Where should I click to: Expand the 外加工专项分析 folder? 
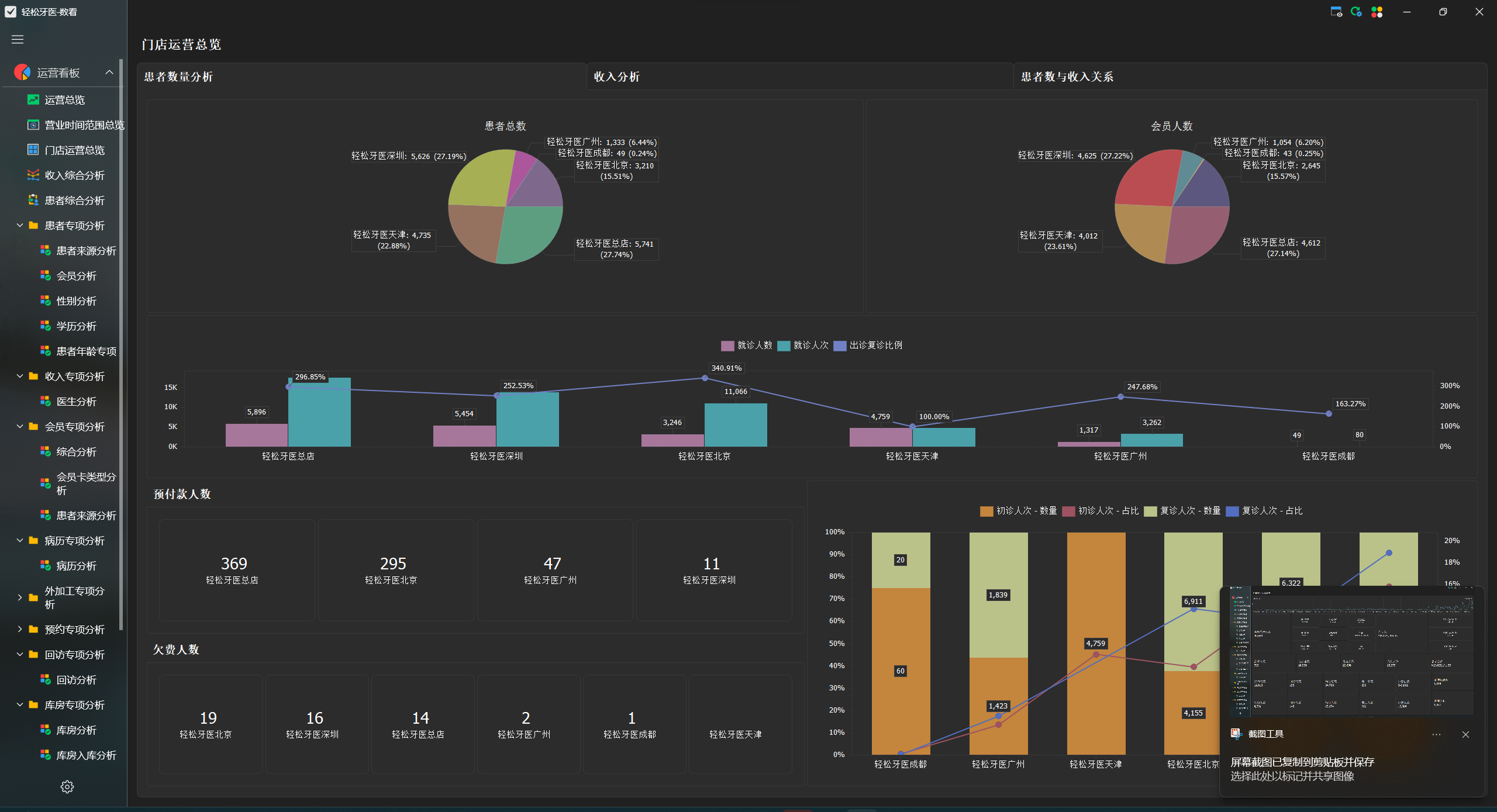point(20,597)
